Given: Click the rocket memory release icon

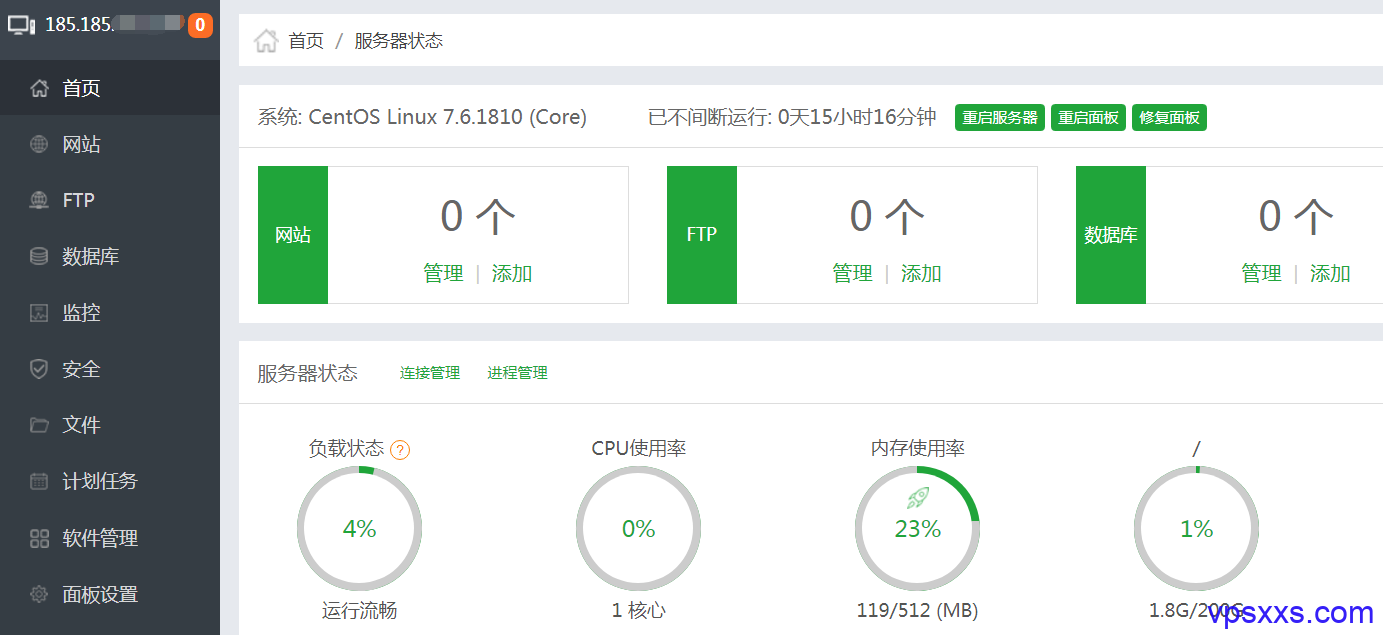Looking at the screenshot, I should tap(918, 497).
